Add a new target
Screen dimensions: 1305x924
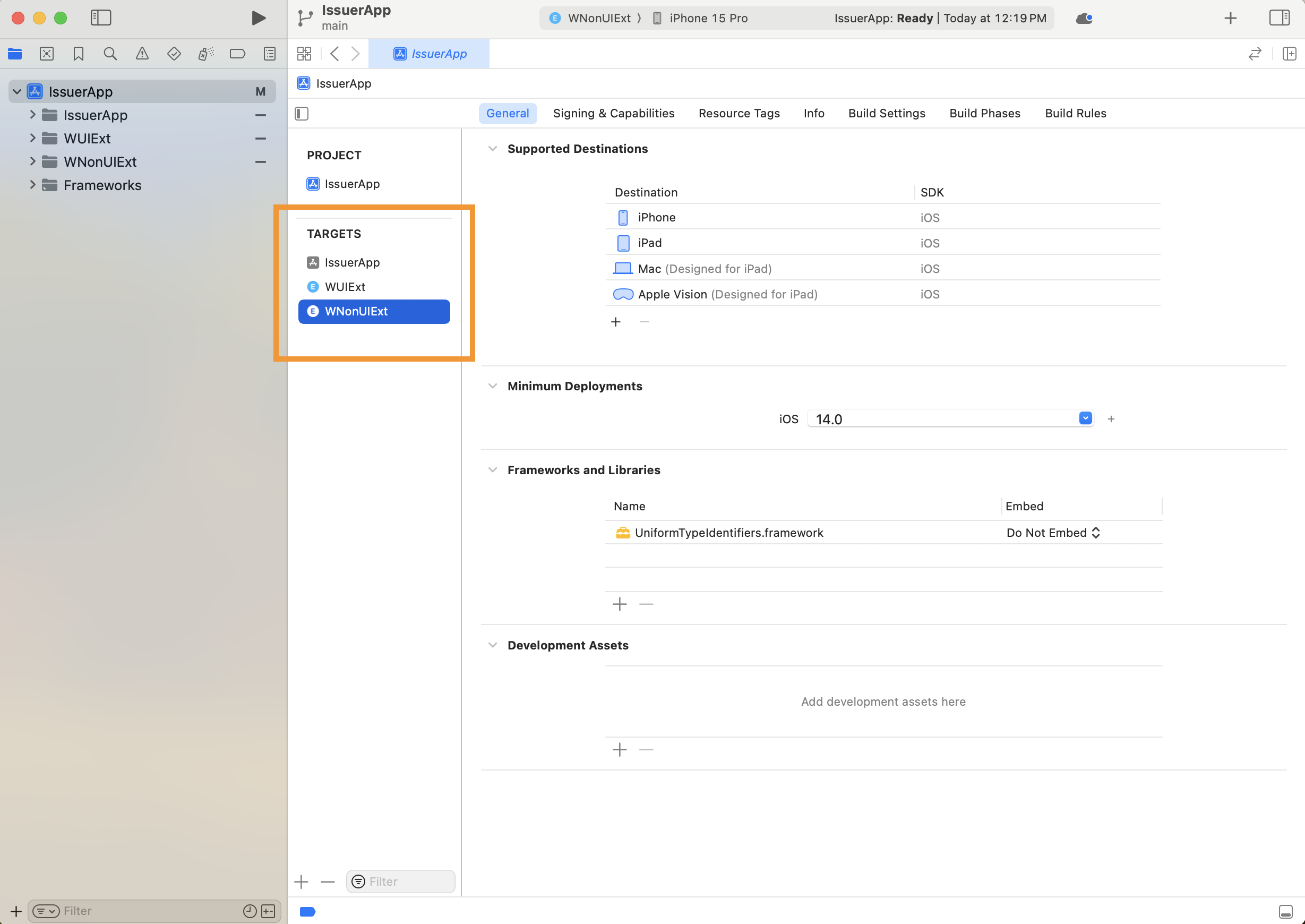(302, 882)
